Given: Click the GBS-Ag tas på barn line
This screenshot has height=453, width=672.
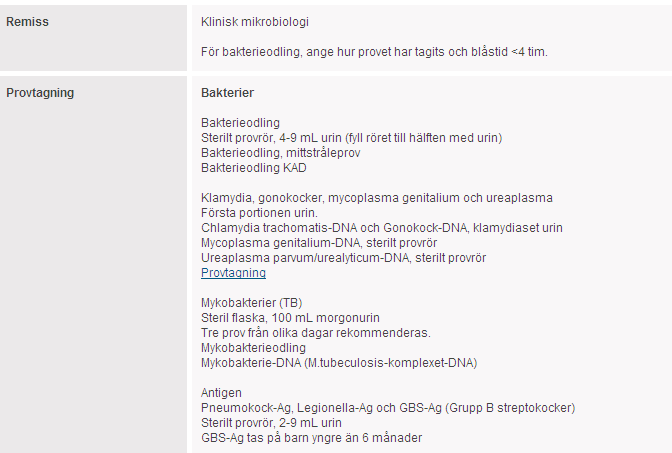Looking at the screenshot, I should click(312, 438).
